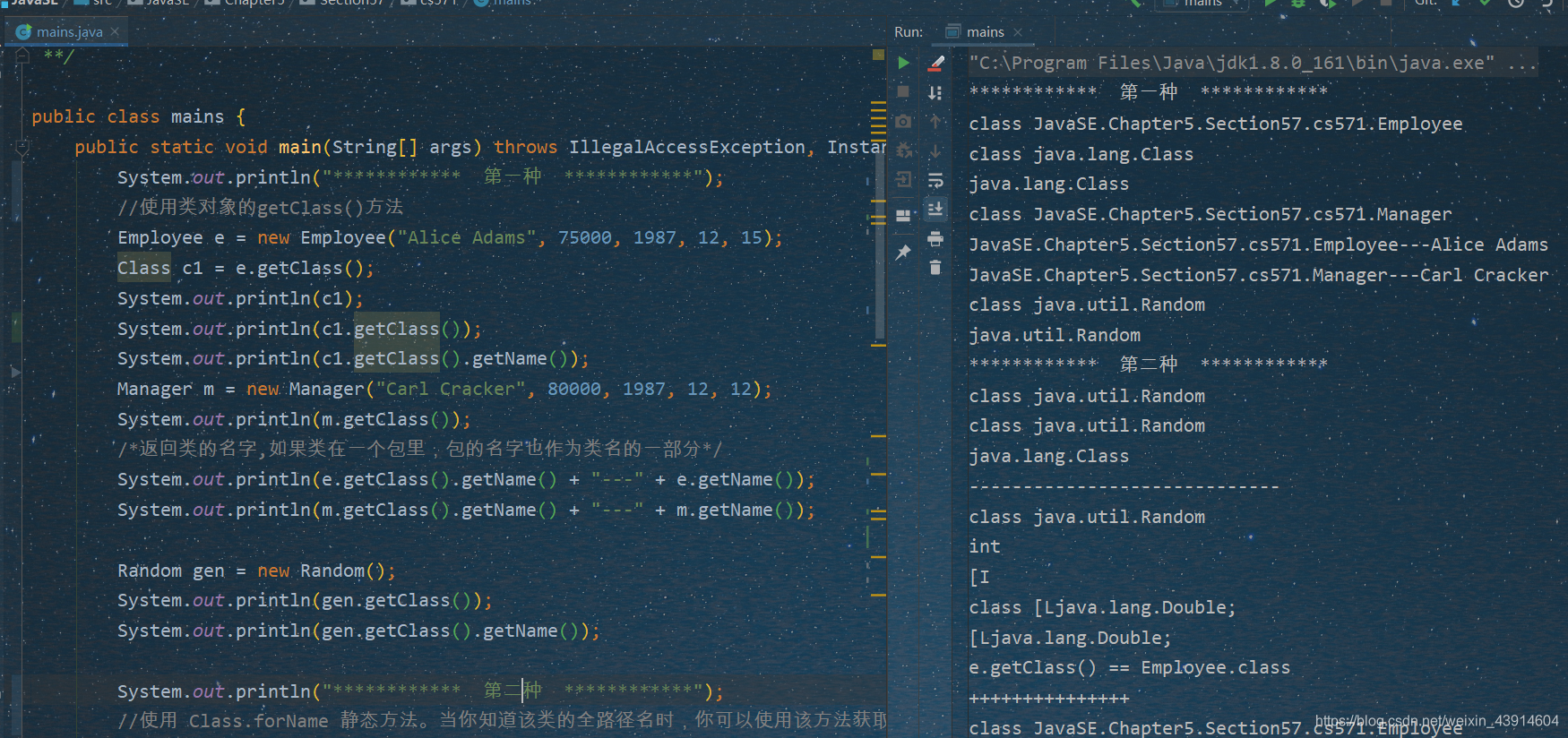Image resolution: width=1568 pixels, height=738 pixels.
Task: Select the mains.java editor tab
Action: pyautogui.click(x=69, y=32)
